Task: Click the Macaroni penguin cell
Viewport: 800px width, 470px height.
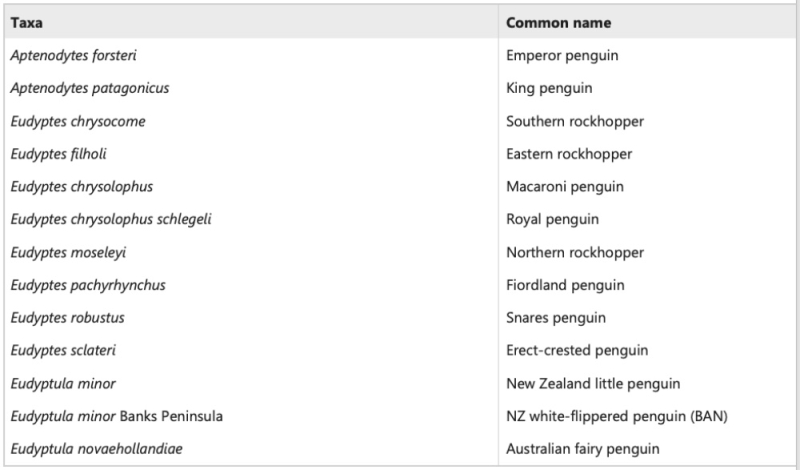Action: [565, 187]
